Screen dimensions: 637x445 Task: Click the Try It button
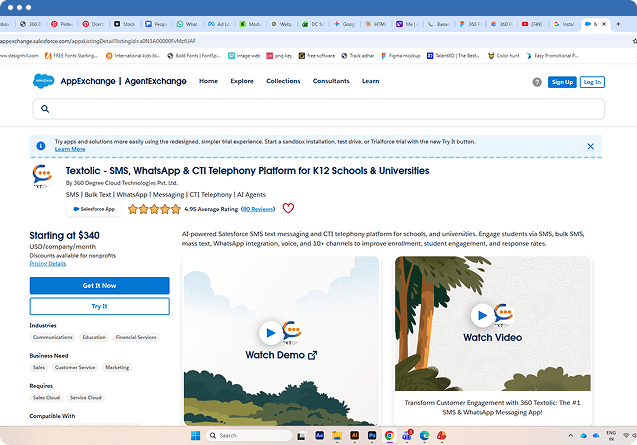[99, 306]
